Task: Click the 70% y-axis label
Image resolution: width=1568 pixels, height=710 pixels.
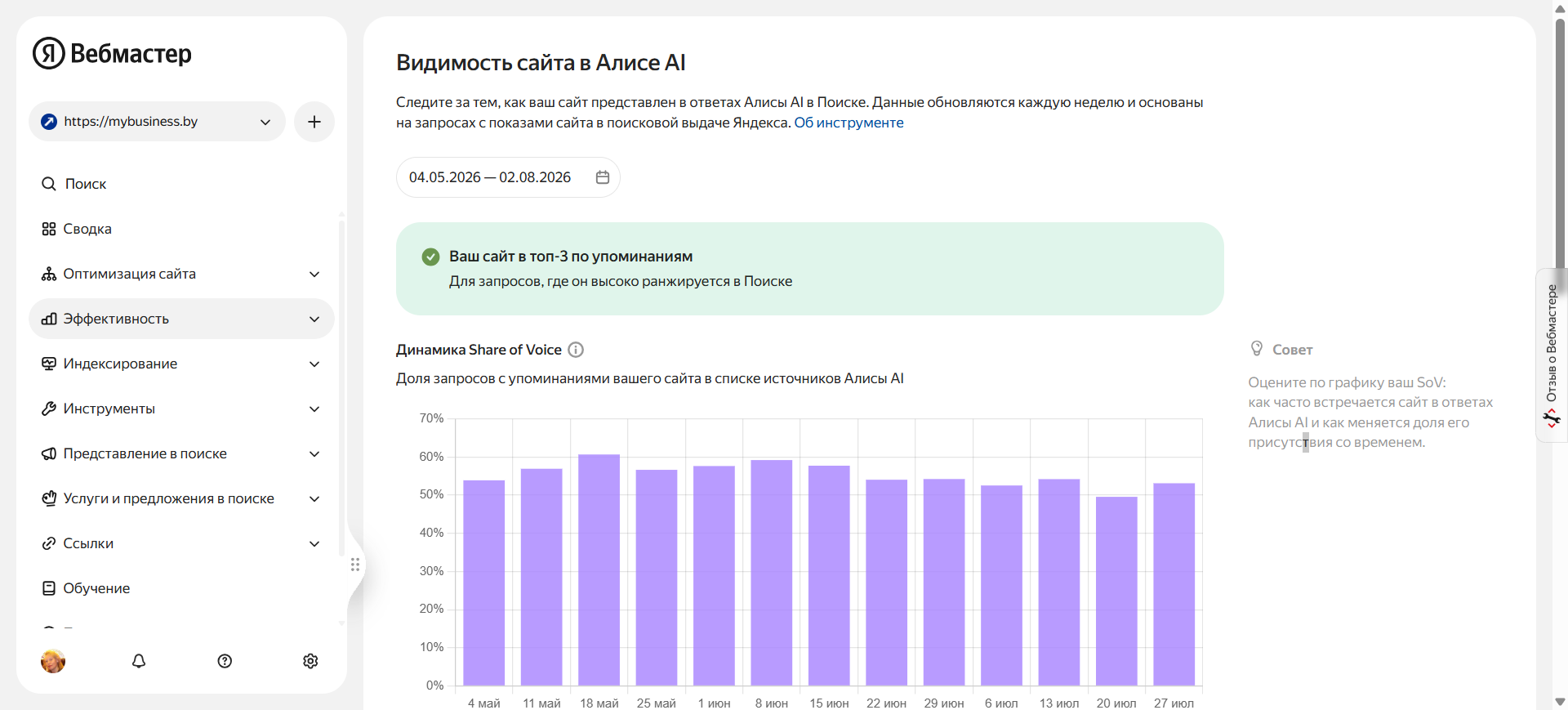Action: coord(431,418)
